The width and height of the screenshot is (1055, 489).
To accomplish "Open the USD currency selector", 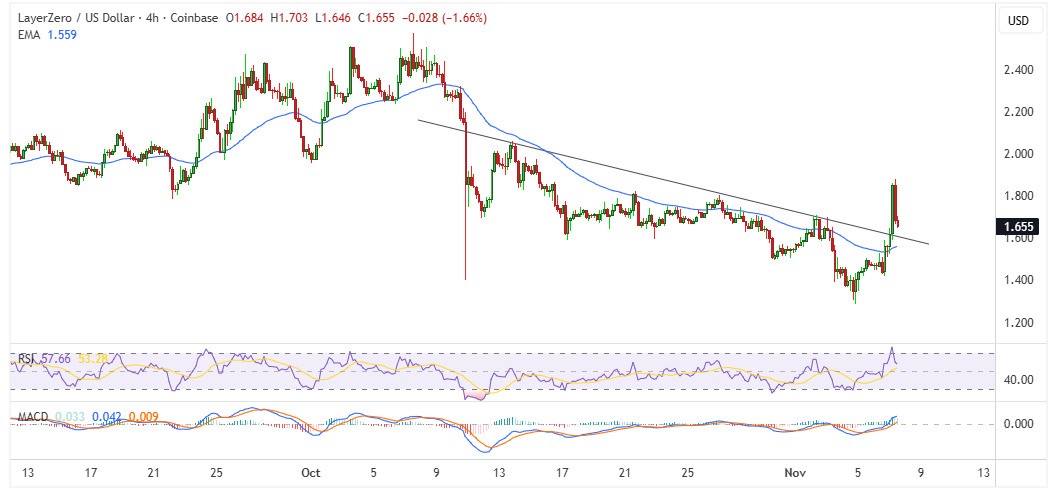I will 1018,20.
